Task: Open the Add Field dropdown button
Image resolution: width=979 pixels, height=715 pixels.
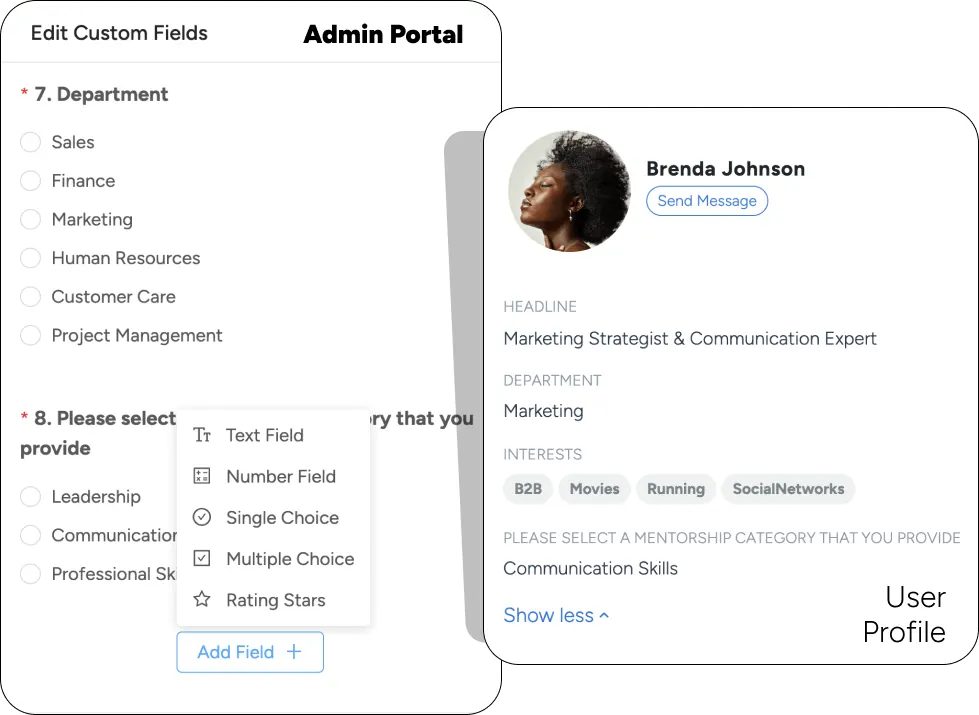Action: pyautogui.click(x=250, y=652)
